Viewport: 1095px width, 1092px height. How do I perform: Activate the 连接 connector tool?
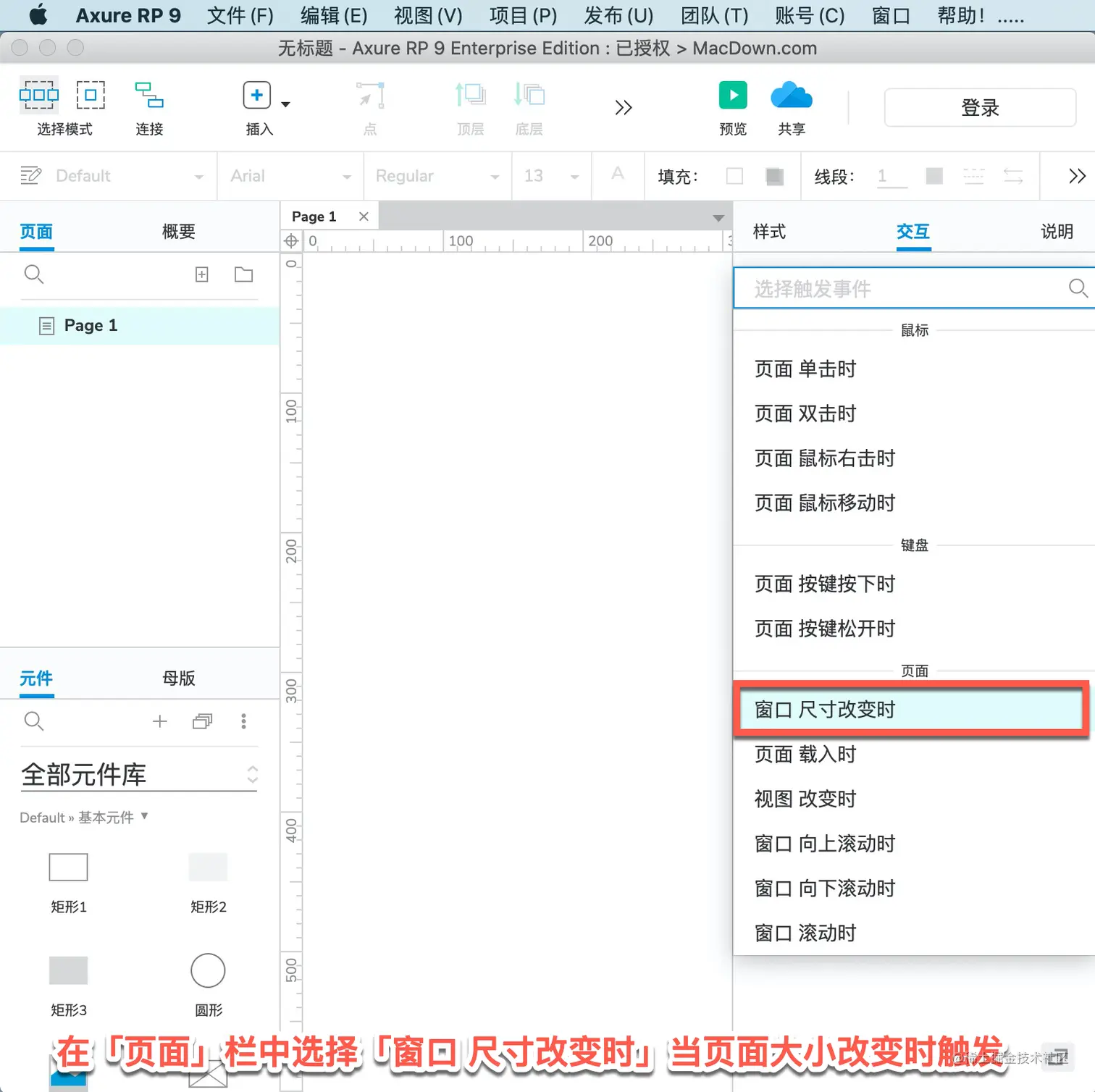pos(149,95)
